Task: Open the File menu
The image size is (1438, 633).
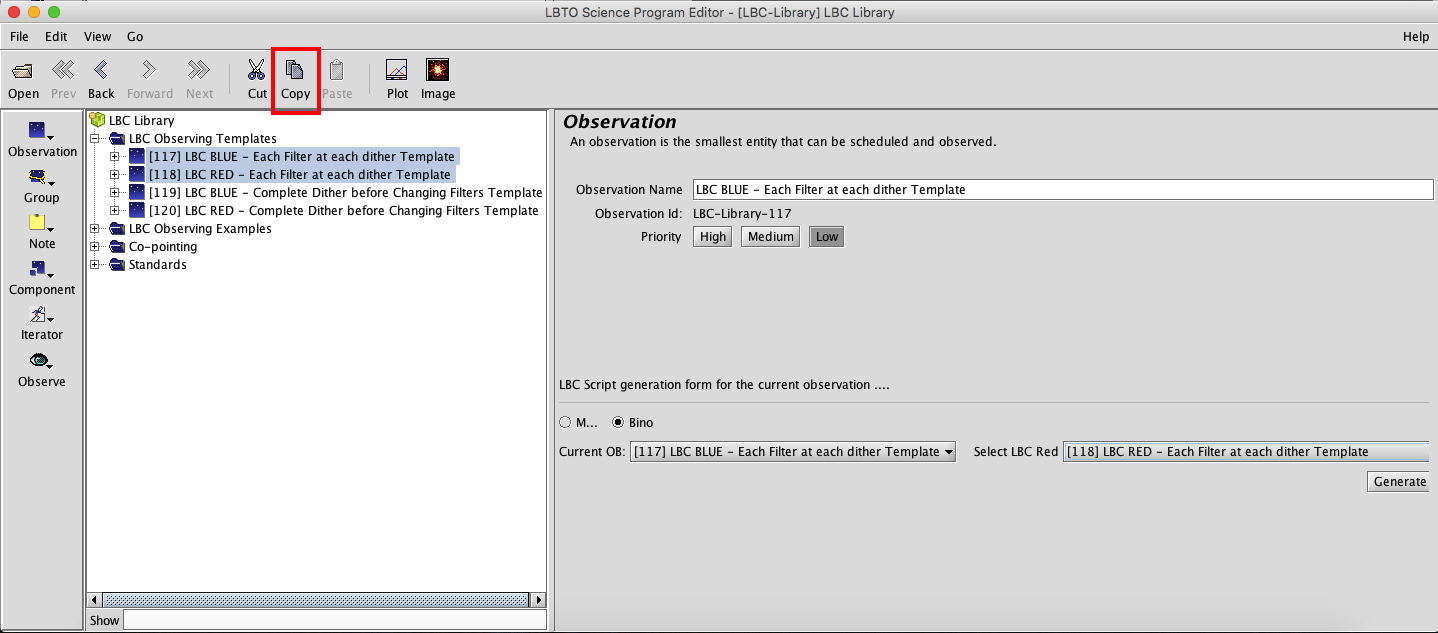Action: point(19,36)
